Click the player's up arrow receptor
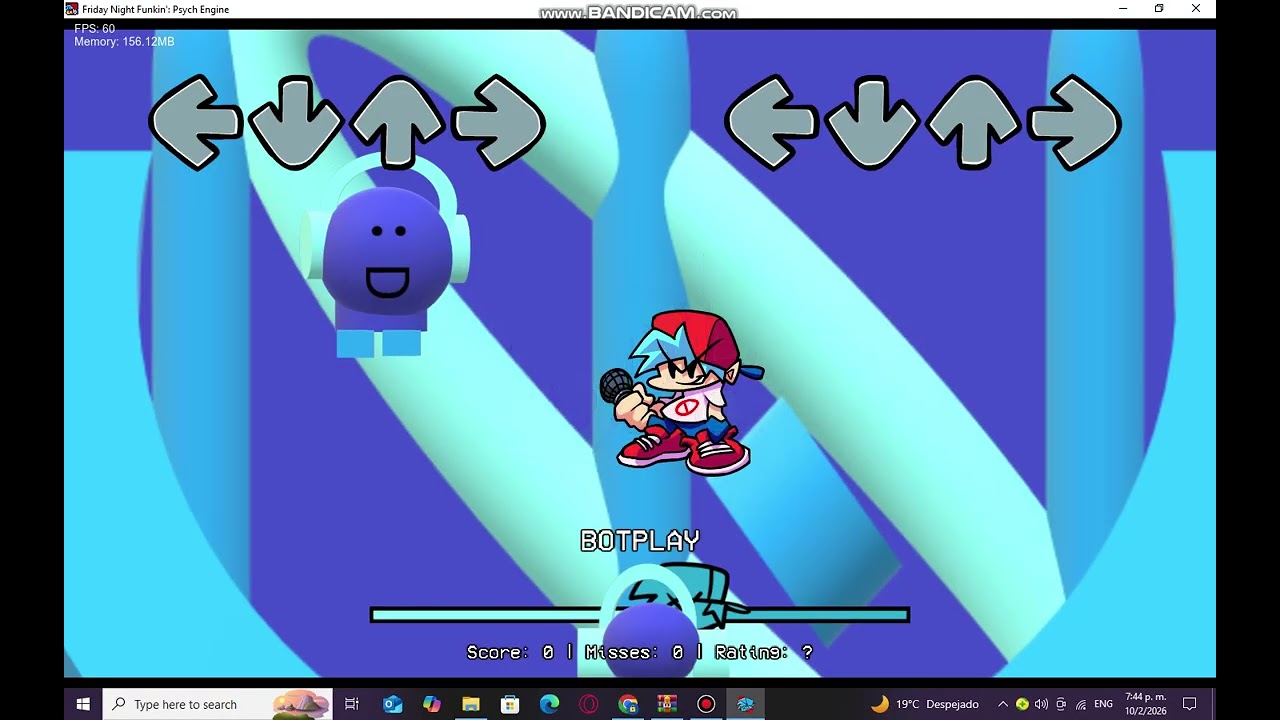 (x=973, y=122)
